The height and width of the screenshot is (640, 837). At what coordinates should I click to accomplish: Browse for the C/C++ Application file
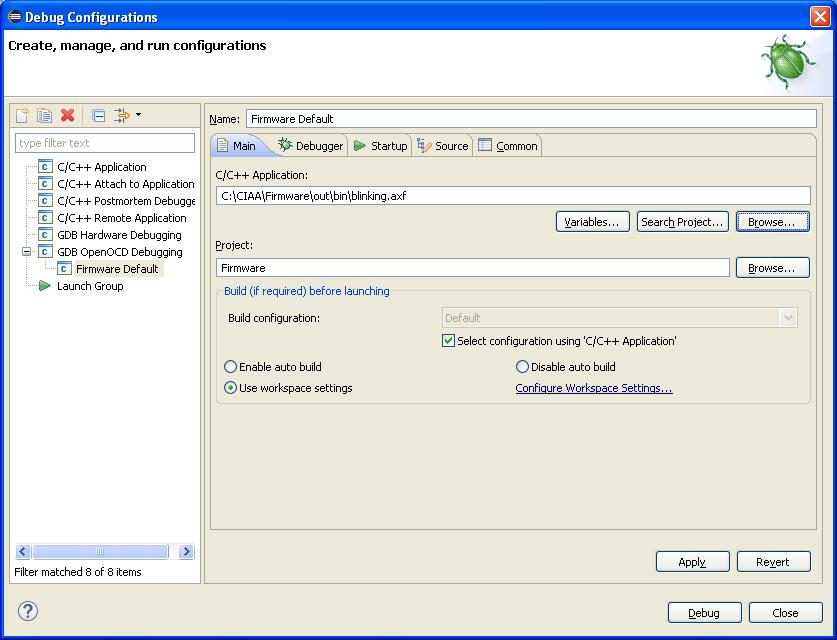point(772,222)
